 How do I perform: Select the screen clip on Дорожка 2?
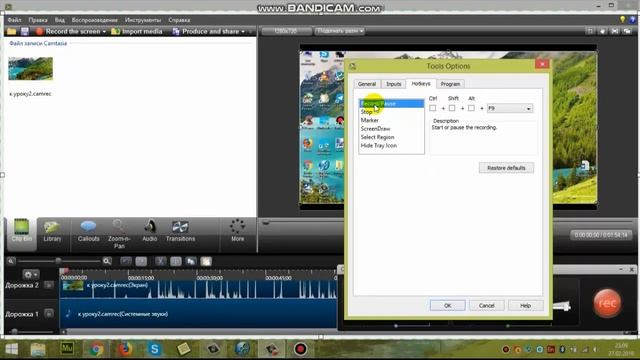pyautogui.click(x=198, y=289)
